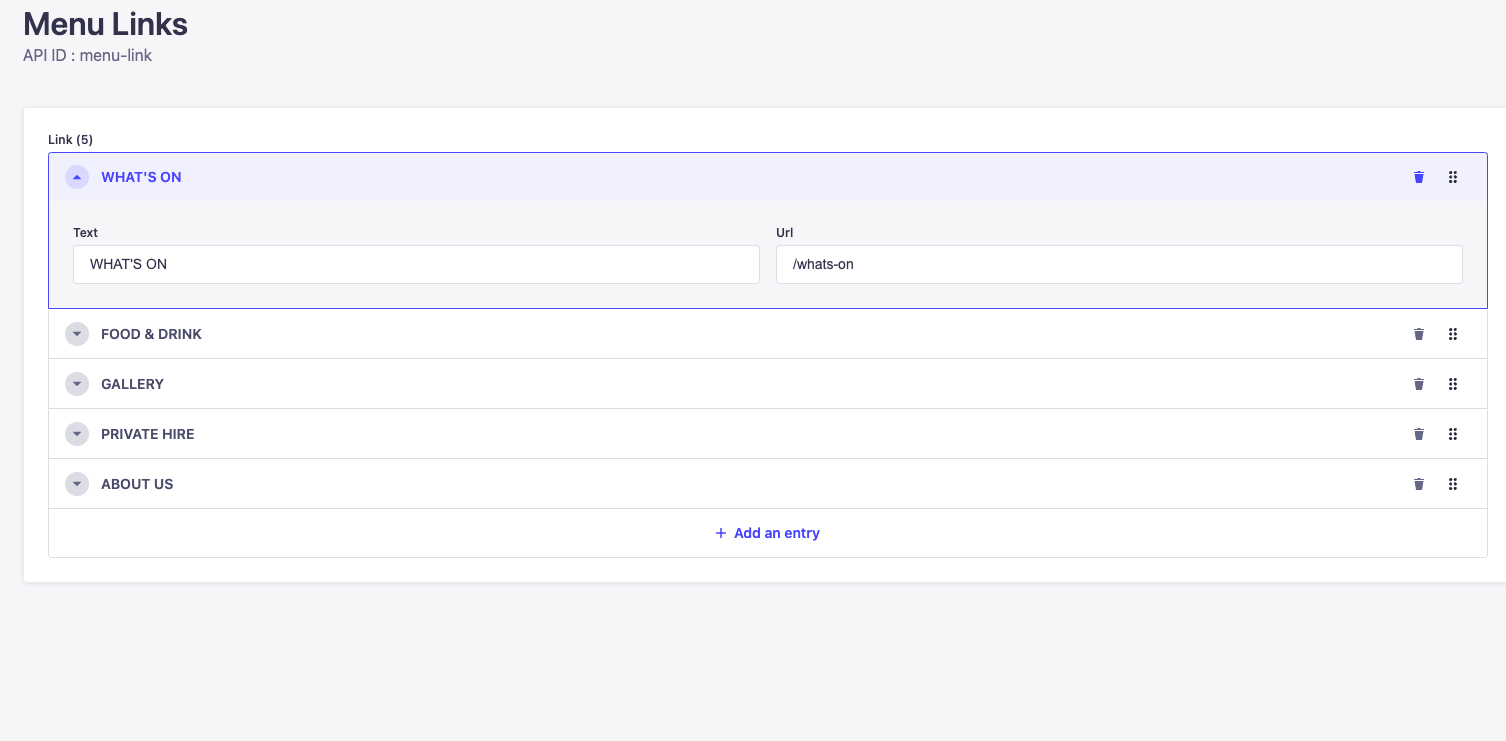Click trash icon for ABOUT US
1506x741 pixels.
1418,484
